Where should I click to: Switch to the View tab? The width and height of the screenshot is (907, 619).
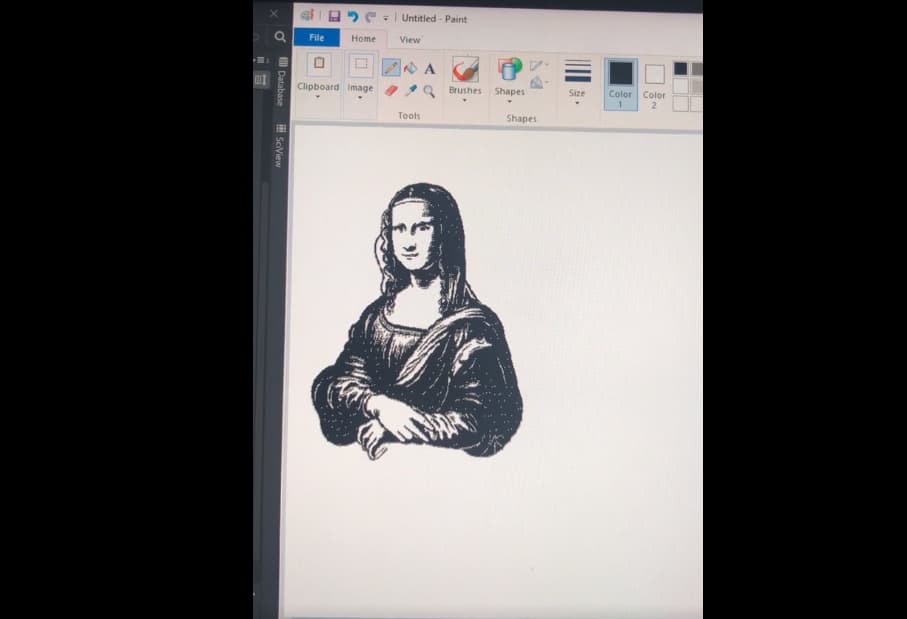409,39
